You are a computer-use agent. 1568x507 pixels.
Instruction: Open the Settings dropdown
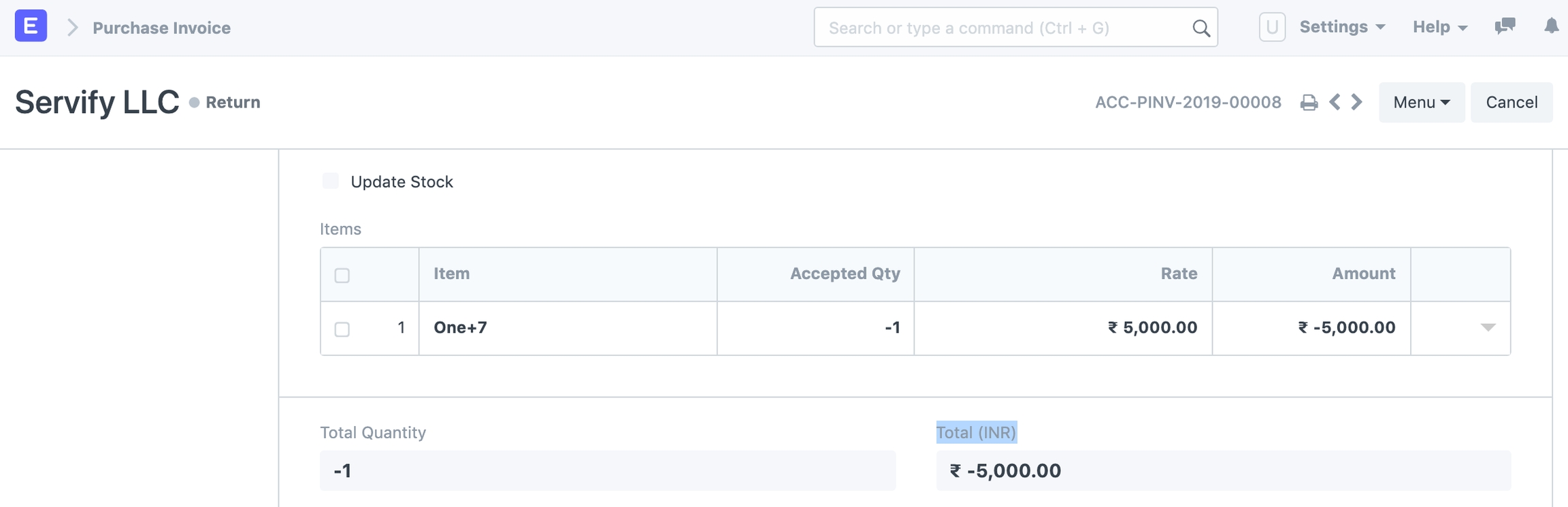tap(1341, 27)
